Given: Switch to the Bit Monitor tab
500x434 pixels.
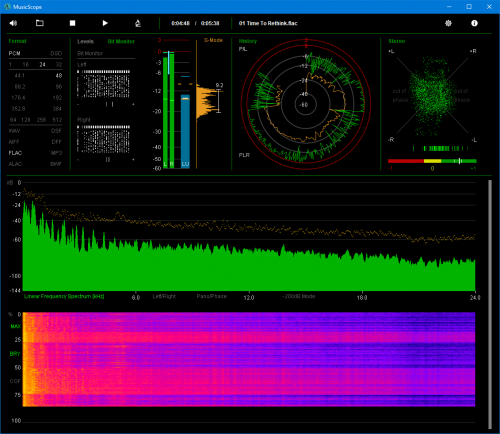Looking at the screenshot, I should [x=121, y=41].
